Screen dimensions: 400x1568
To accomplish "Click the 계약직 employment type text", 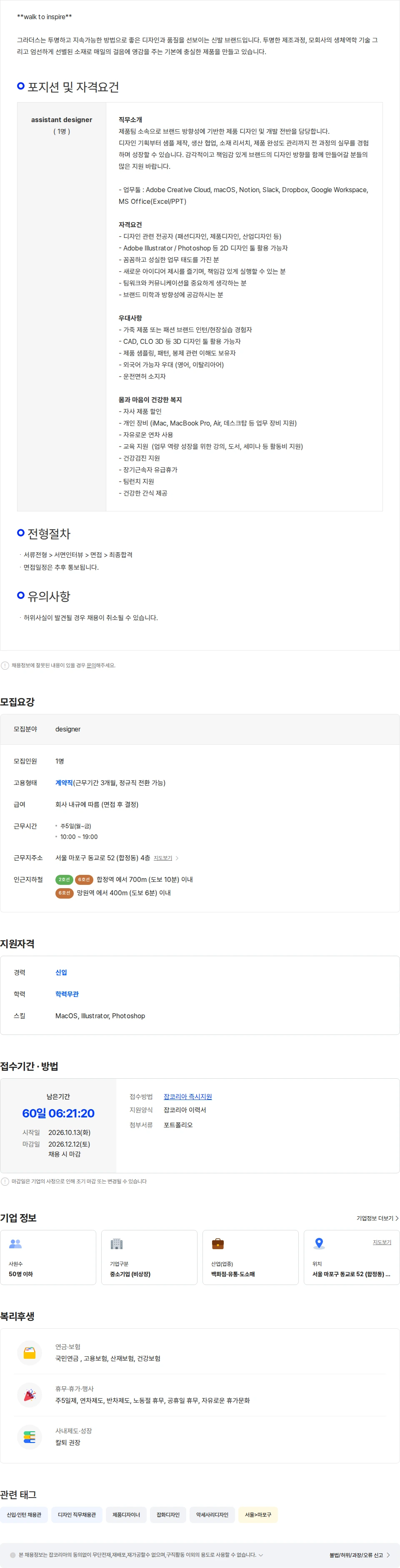I will (64, 783).
